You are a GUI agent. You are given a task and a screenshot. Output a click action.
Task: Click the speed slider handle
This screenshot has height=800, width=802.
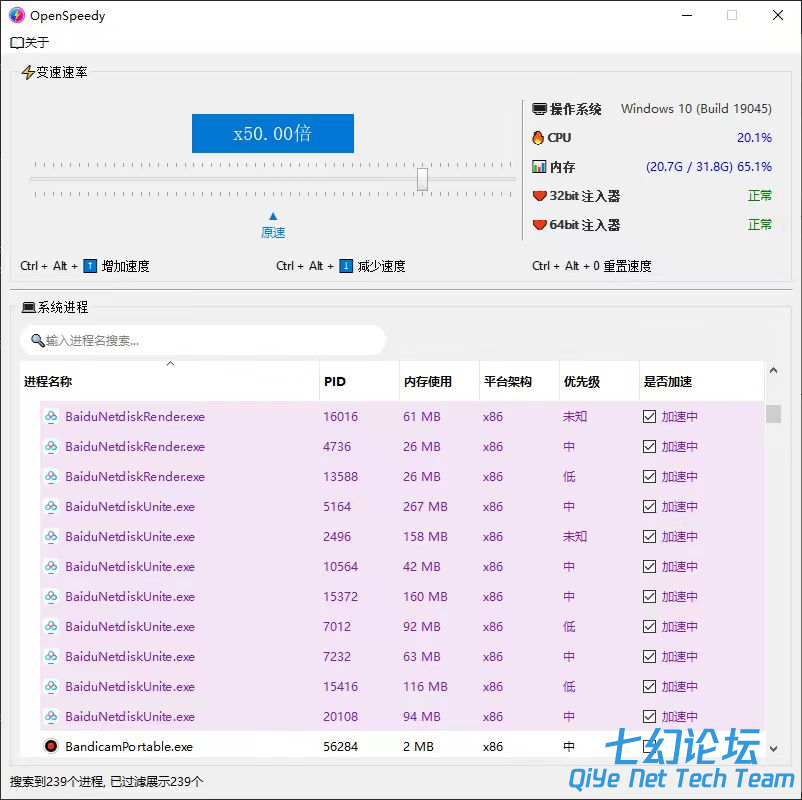coord(422,179)
